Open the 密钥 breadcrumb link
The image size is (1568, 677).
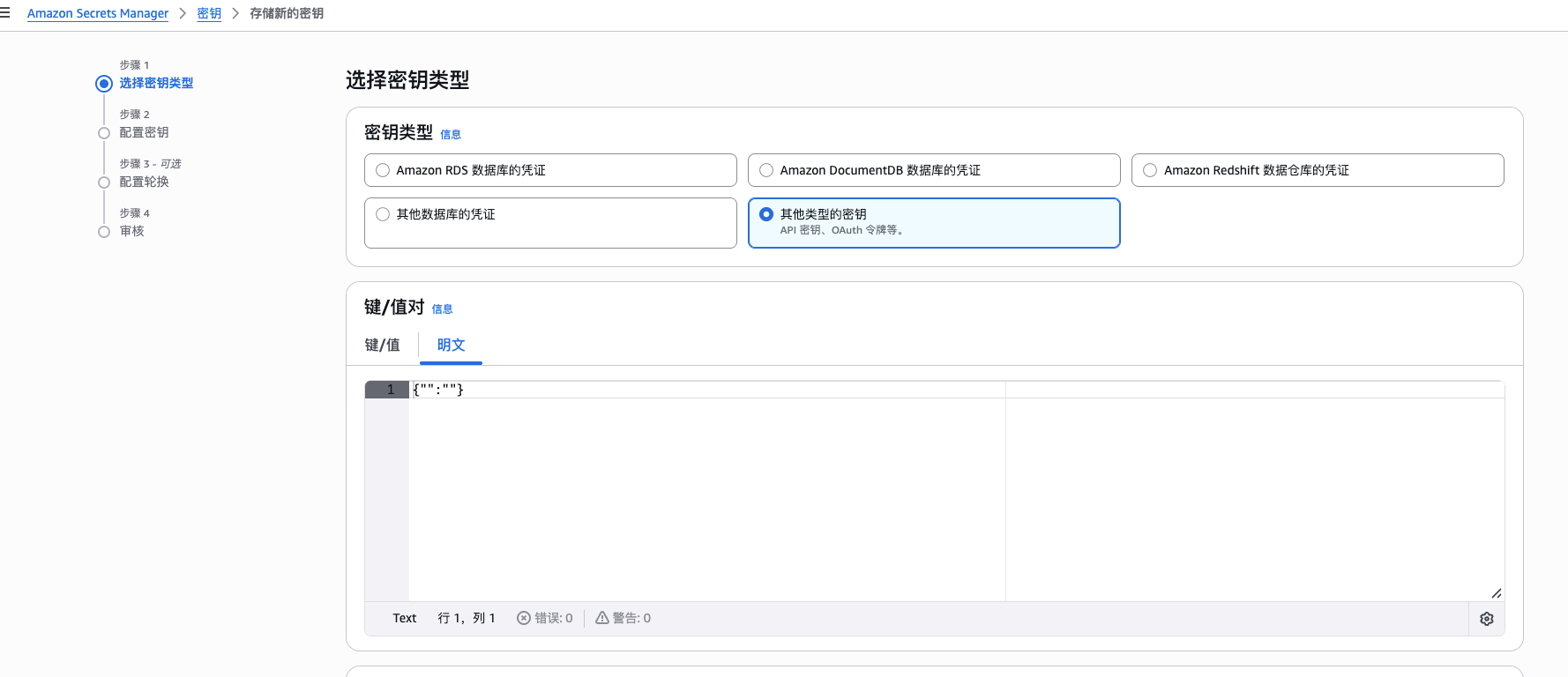pos(209,13)
